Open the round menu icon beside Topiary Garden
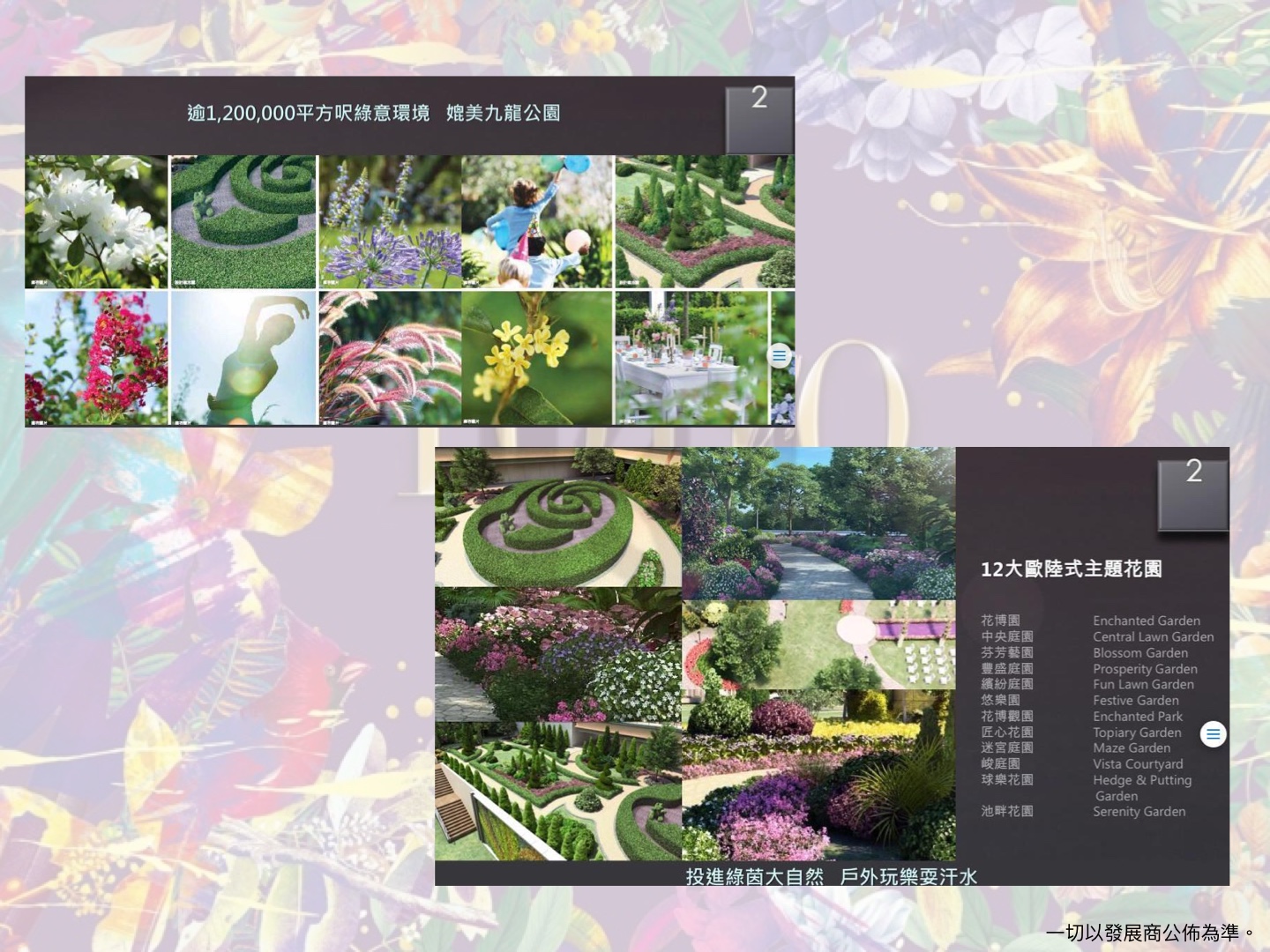This screenshot has height=952, width=1270. tap(1214, 733)
